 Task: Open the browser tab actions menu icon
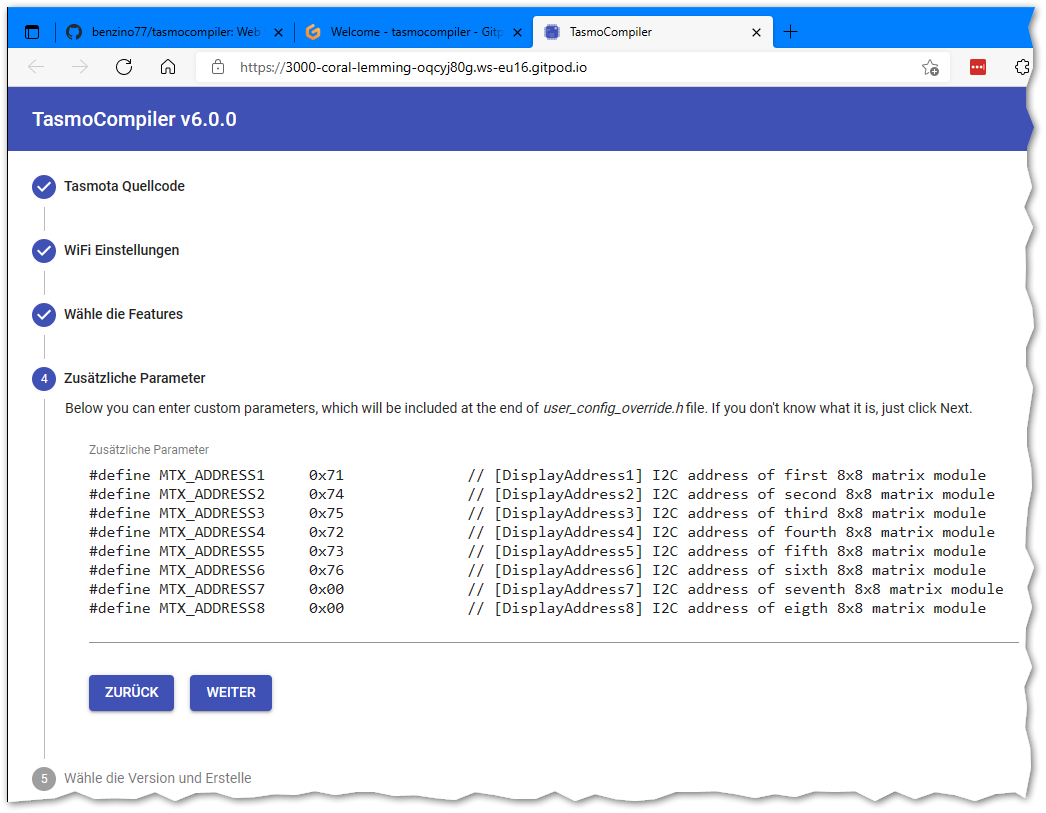(x=32, y=32)
